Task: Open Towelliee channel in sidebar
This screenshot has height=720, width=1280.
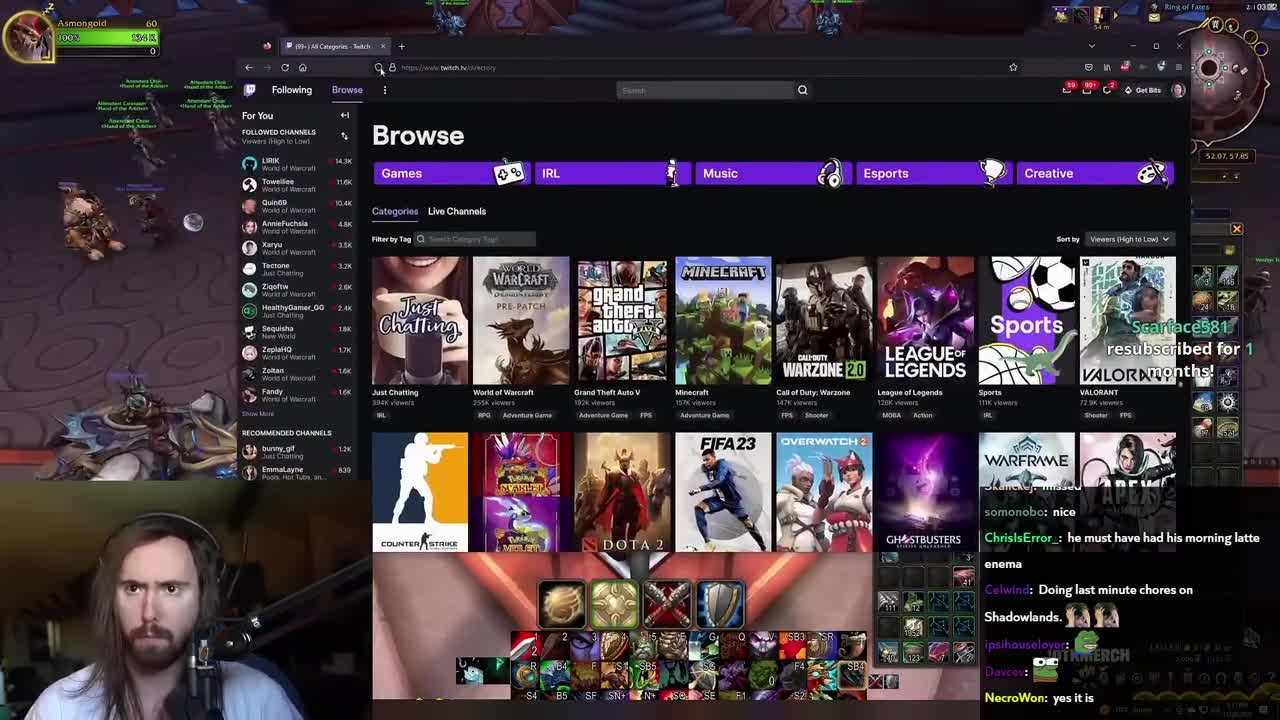Action: [x=297, y=185]
